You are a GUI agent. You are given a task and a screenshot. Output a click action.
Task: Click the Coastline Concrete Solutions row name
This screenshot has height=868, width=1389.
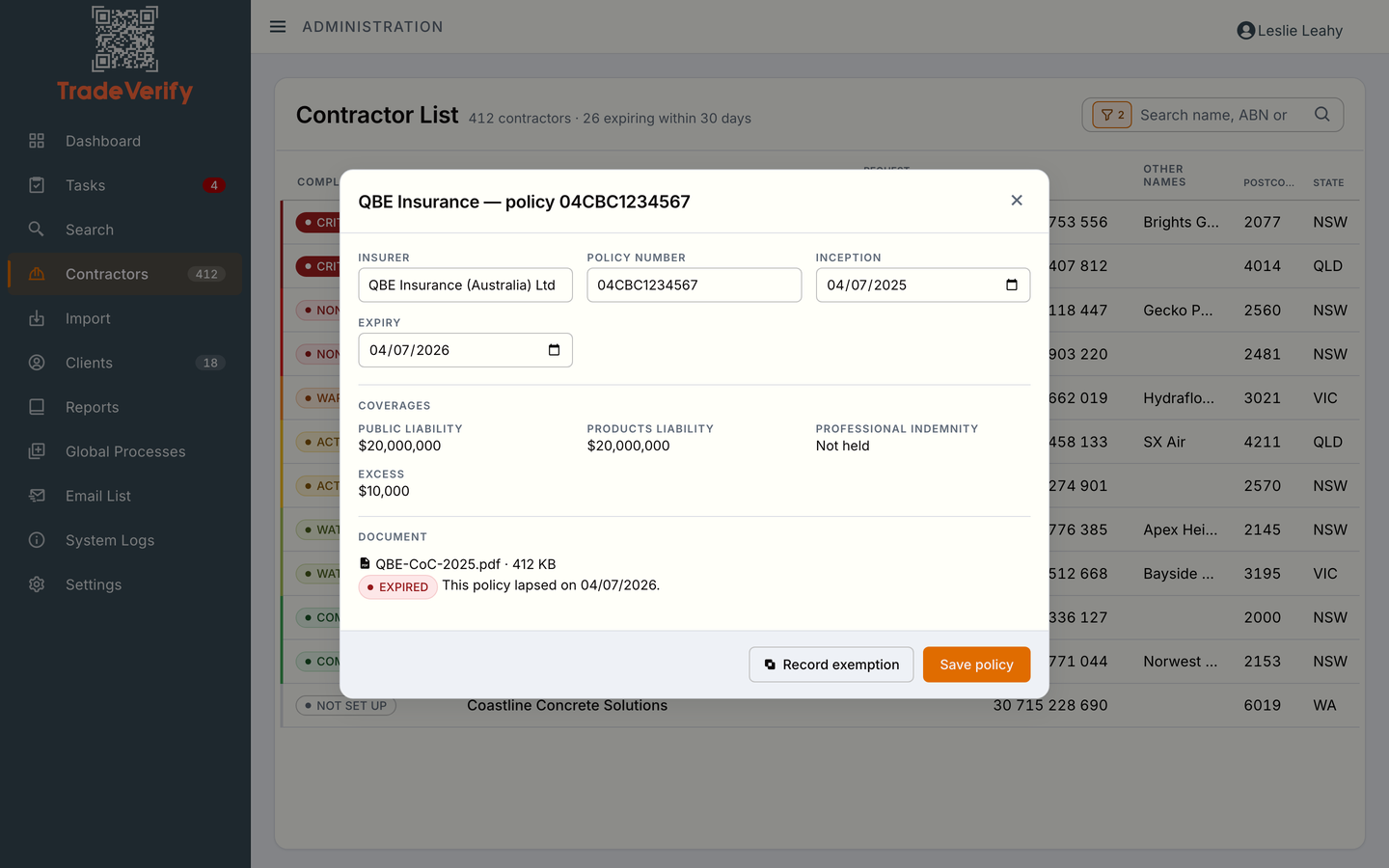tap(567, 705)
